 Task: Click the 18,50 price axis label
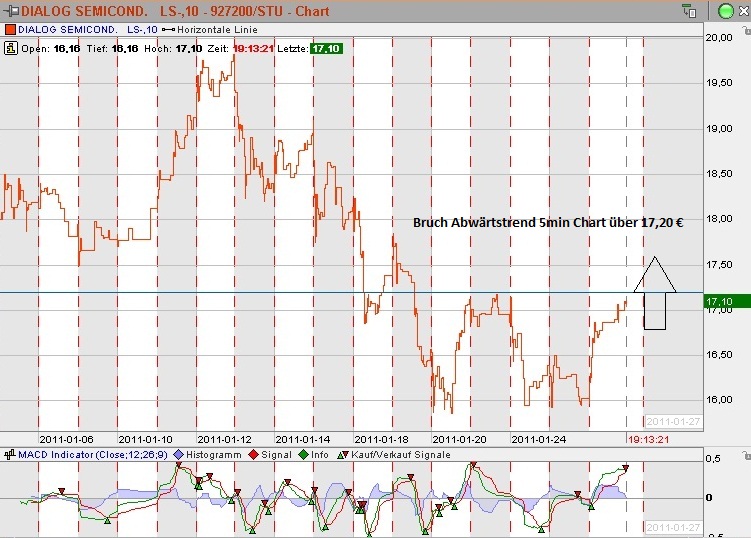click(x=719, y=173)
